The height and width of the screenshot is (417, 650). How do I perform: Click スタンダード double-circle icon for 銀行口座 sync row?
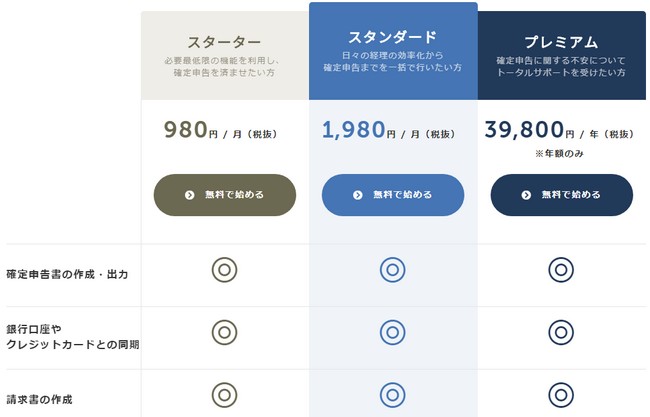[393, 332]
